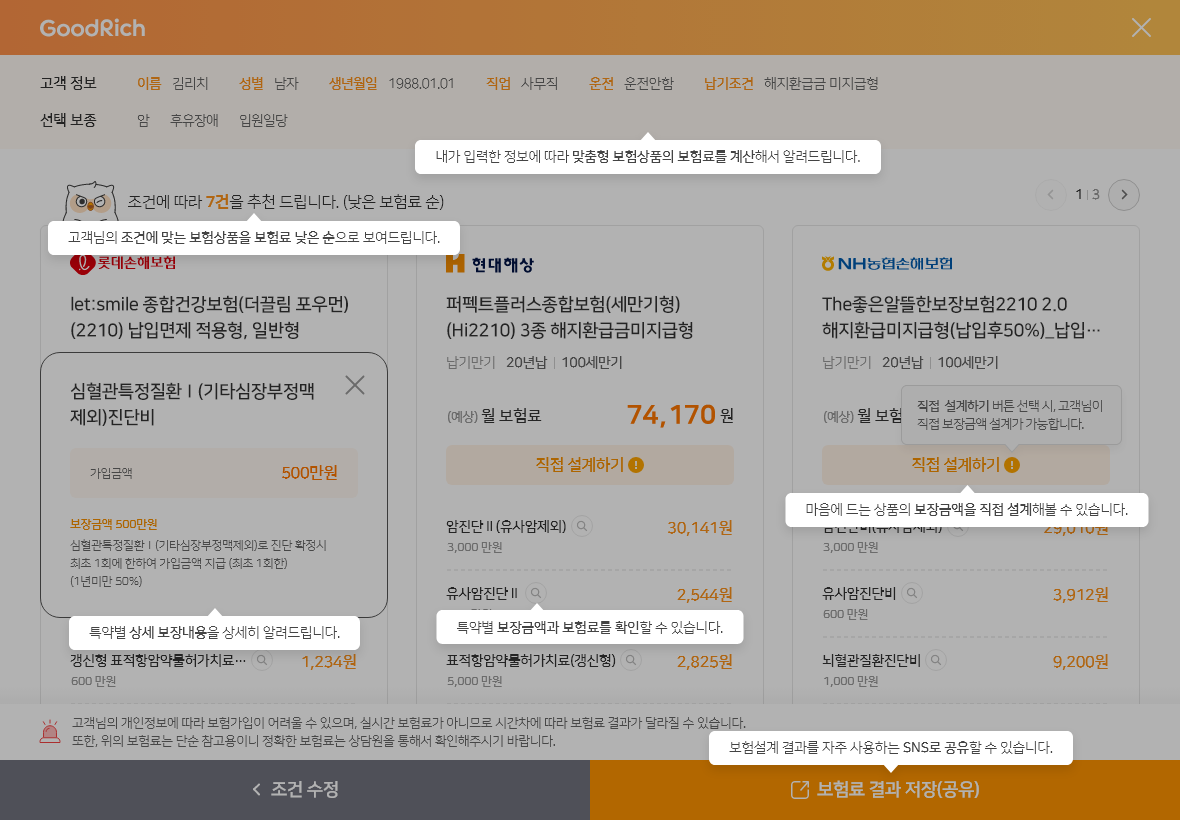Select 퍼펙트플러스종합보험(세만기형) product title

pos(570,317)
